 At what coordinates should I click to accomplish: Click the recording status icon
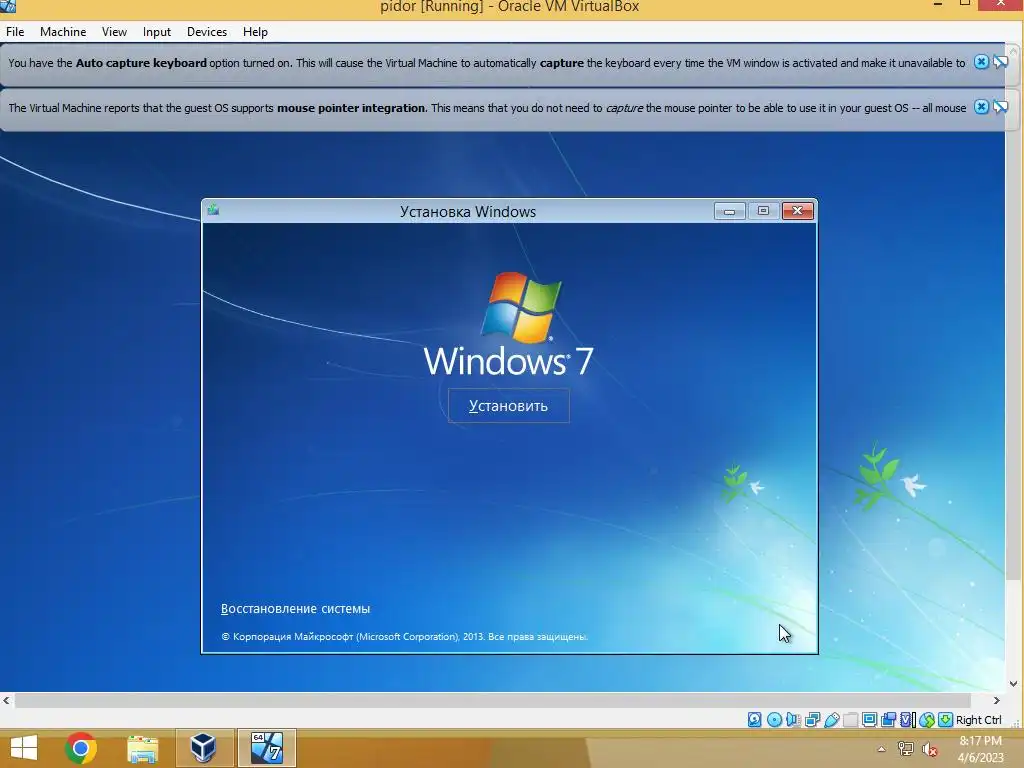point(888,720)
